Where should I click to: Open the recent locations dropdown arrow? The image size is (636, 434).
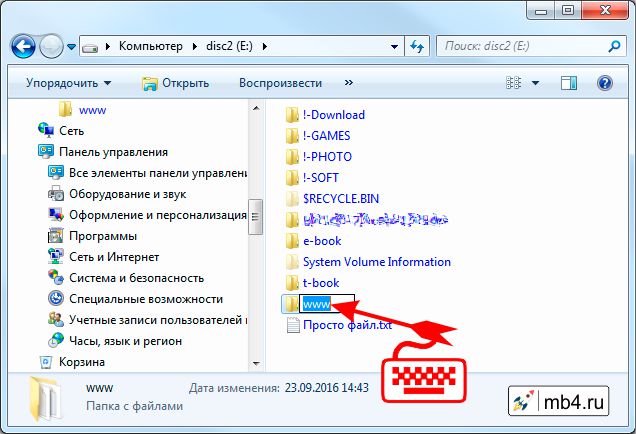[71, 47]
